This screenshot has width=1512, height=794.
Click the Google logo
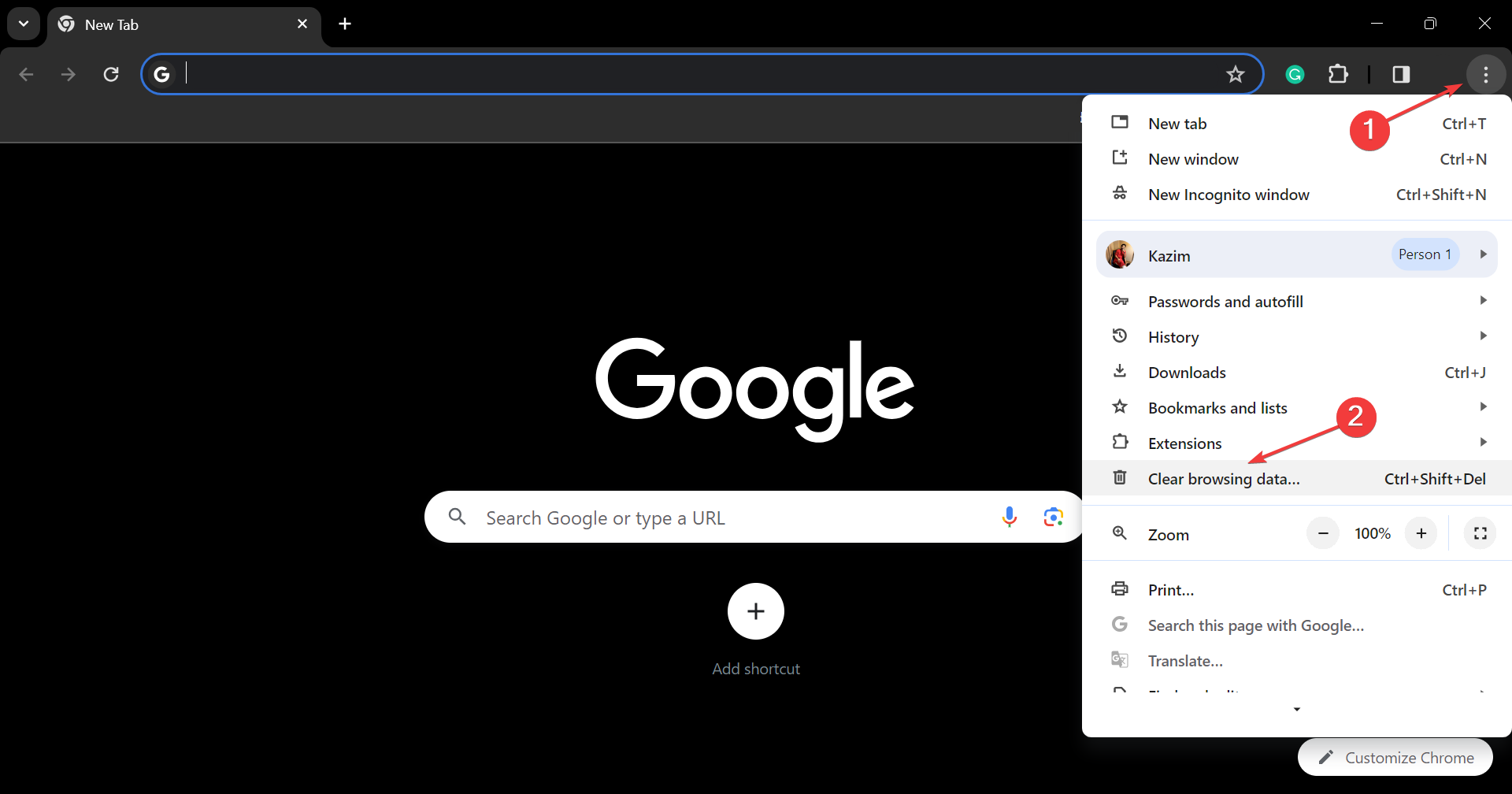coord(755,389)
